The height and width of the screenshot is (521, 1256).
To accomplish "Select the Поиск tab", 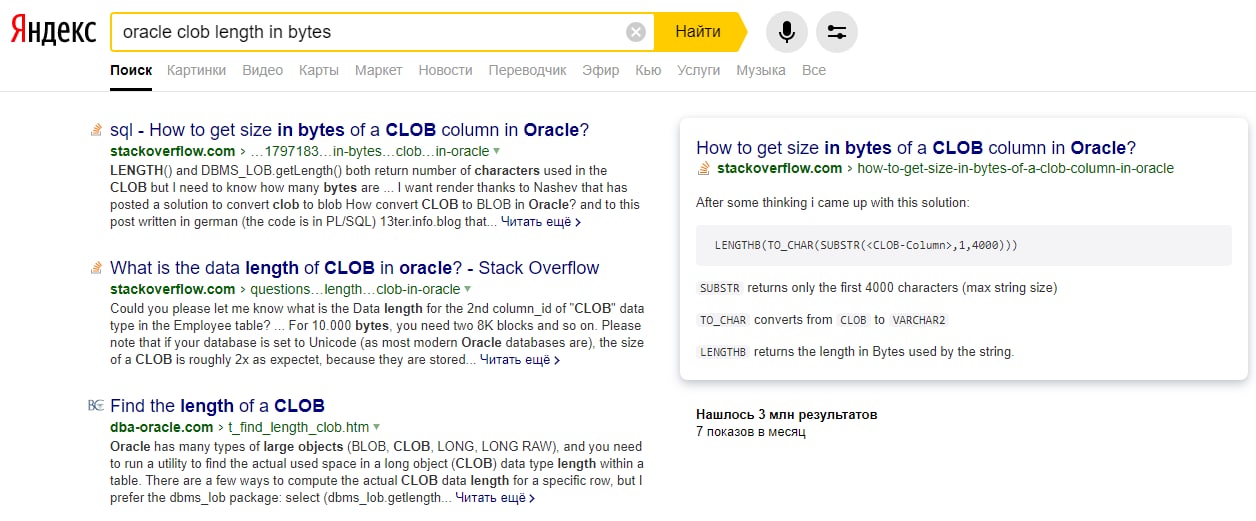I will point(131,70).
